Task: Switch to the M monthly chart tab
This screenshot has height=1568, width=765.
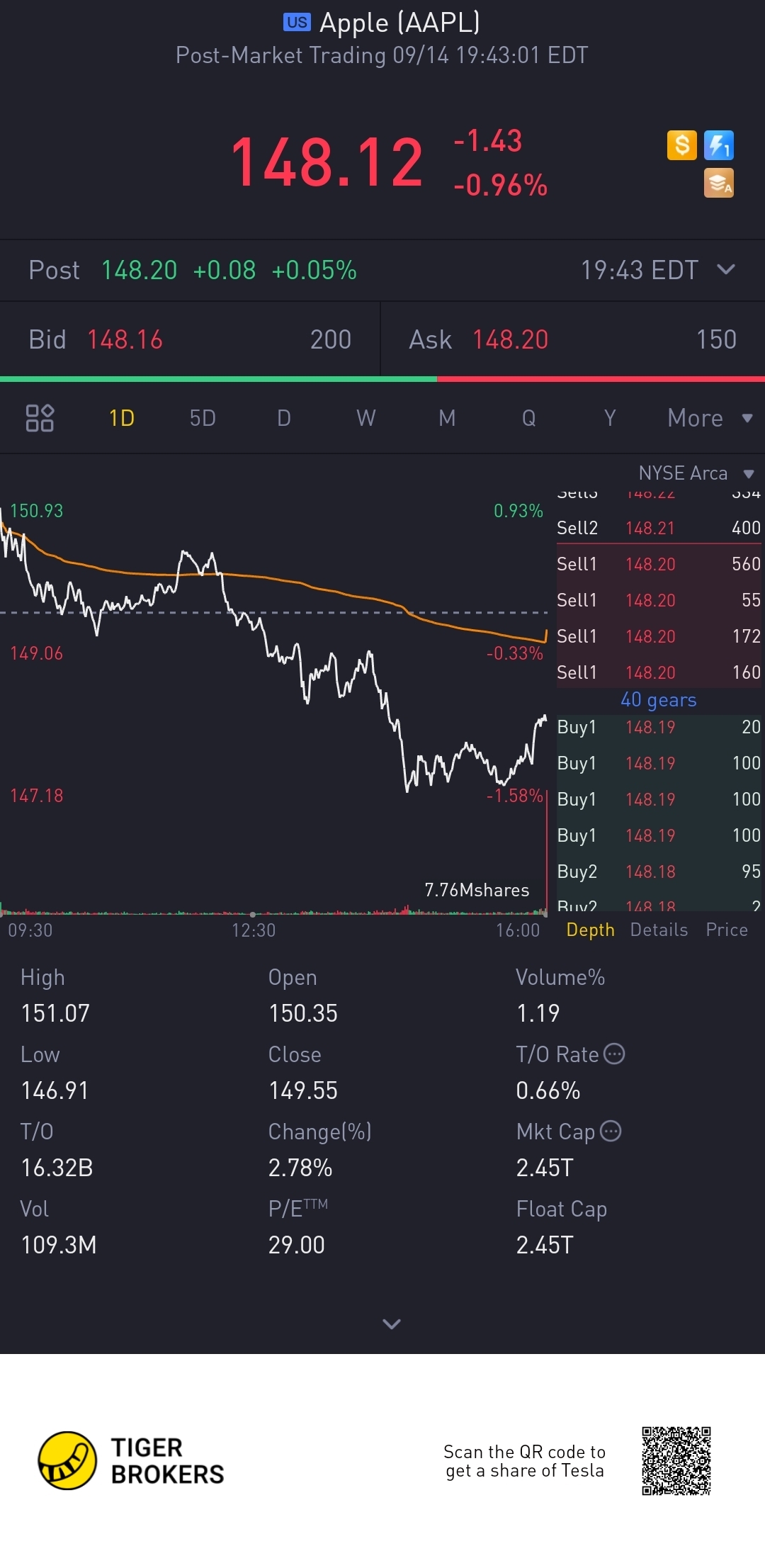Action: 447,418
